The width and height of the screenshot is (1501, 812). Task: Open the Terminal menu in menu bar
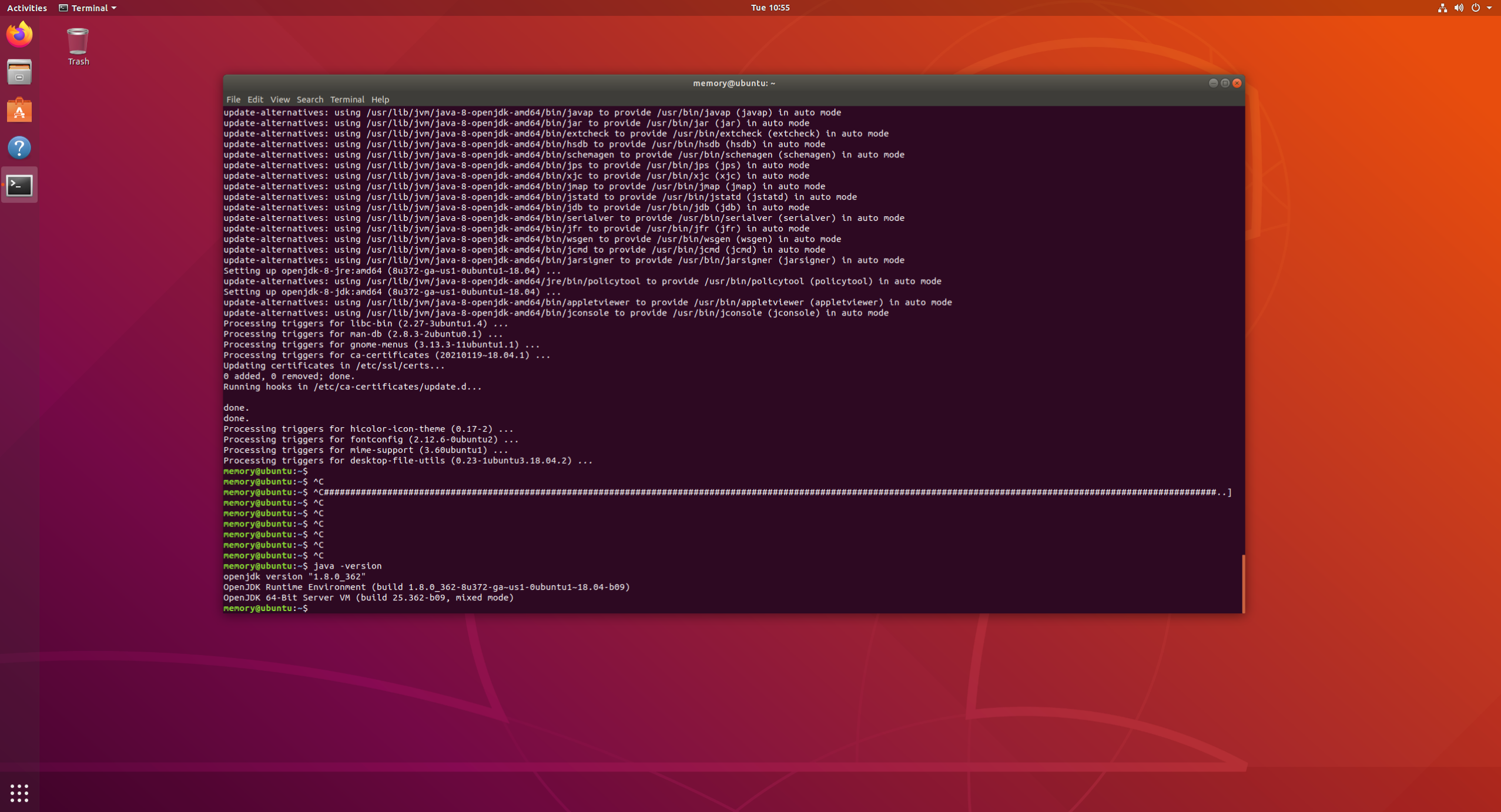pyautogui.click(x=347, y=99)
